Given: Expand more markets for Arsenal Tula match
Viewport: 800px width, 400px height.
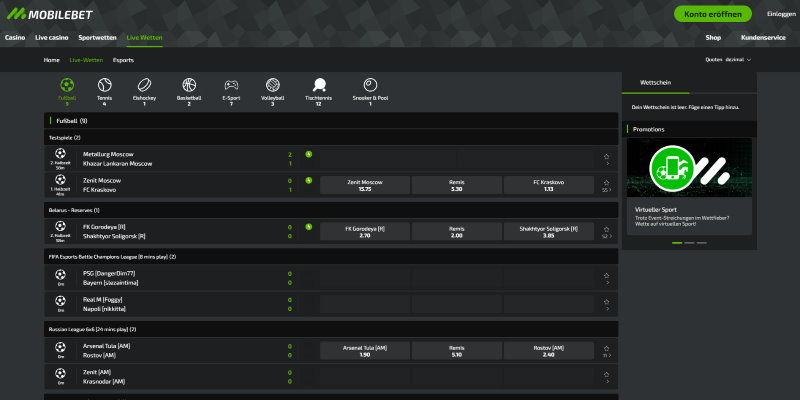Looking at the screenshot, I should (607, 355).
